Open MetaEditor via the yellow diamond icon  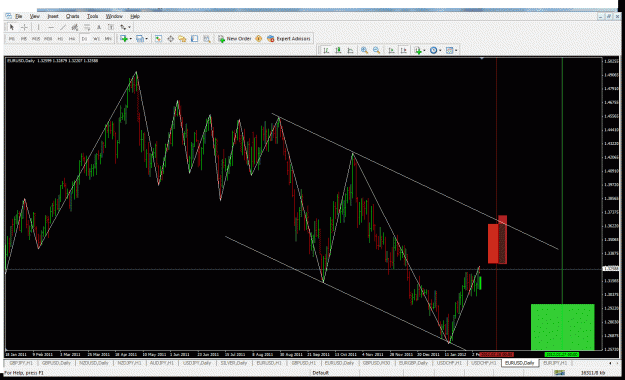point(258,39)
